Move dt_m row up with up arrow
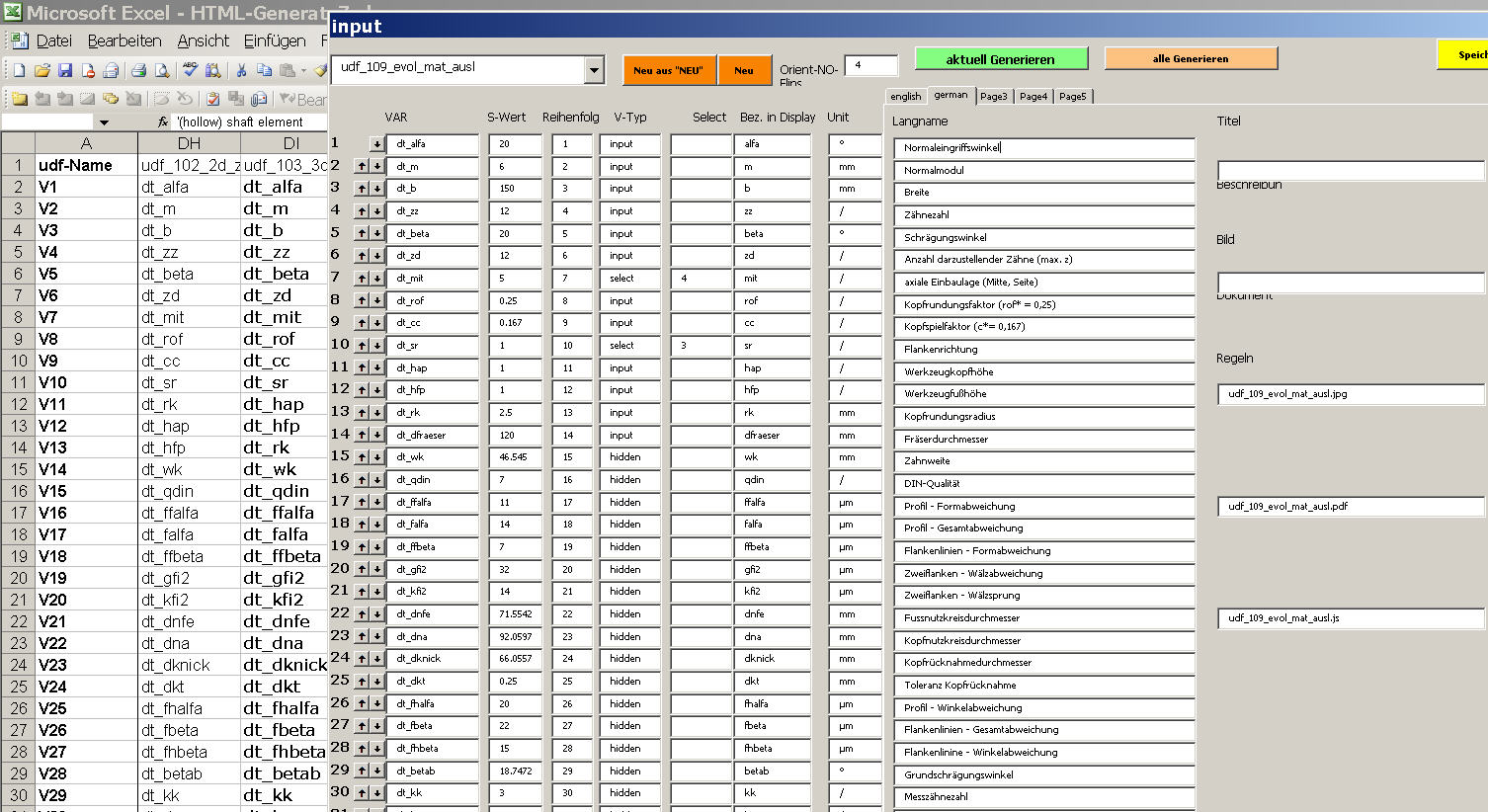Image resolution: width=1488 pixels, height=812 pixels. click(x=362, y=167)
